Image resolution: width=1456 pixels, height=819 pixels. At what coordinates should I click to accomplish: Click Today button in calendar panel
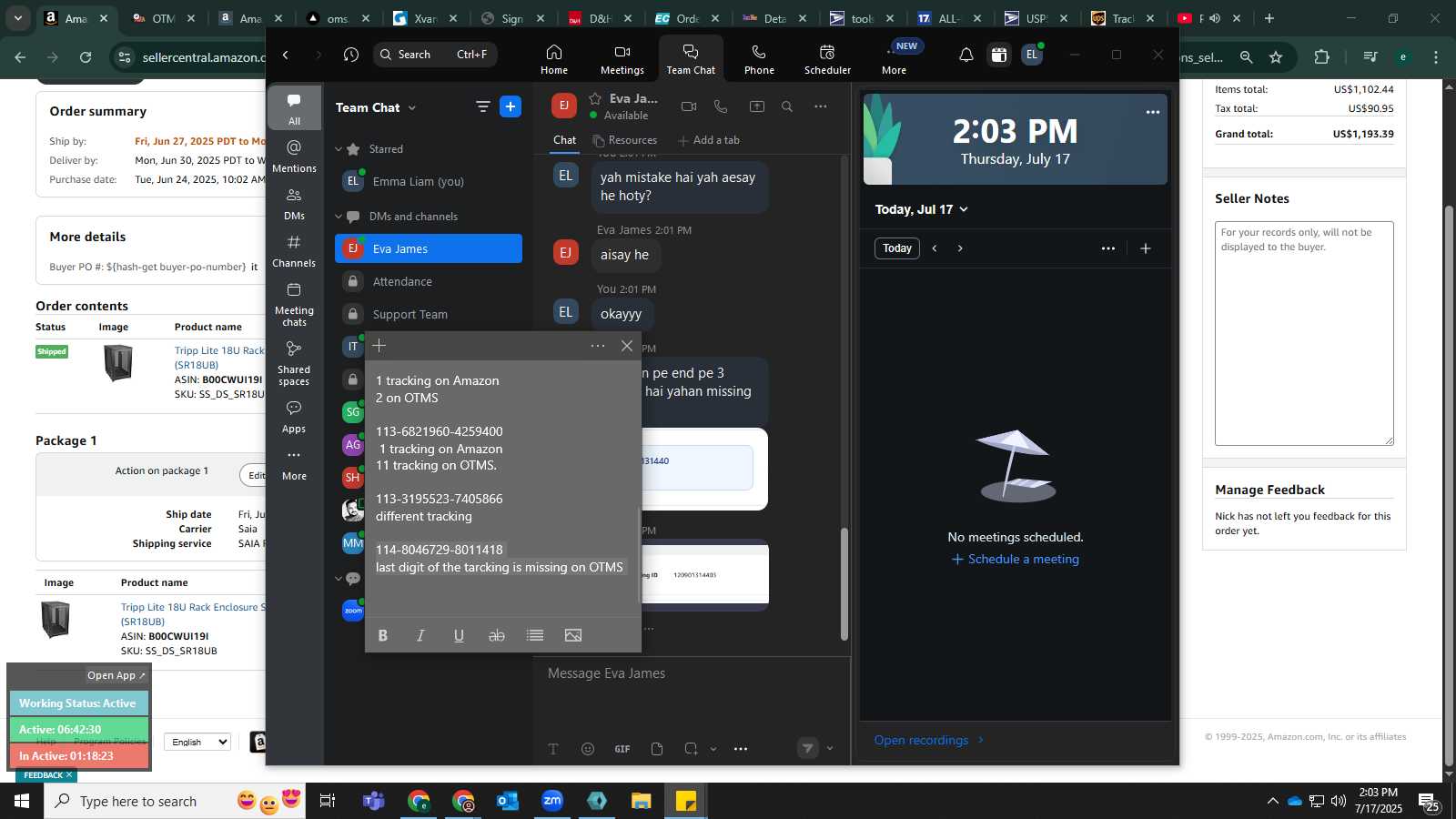(x=897, y=248)
